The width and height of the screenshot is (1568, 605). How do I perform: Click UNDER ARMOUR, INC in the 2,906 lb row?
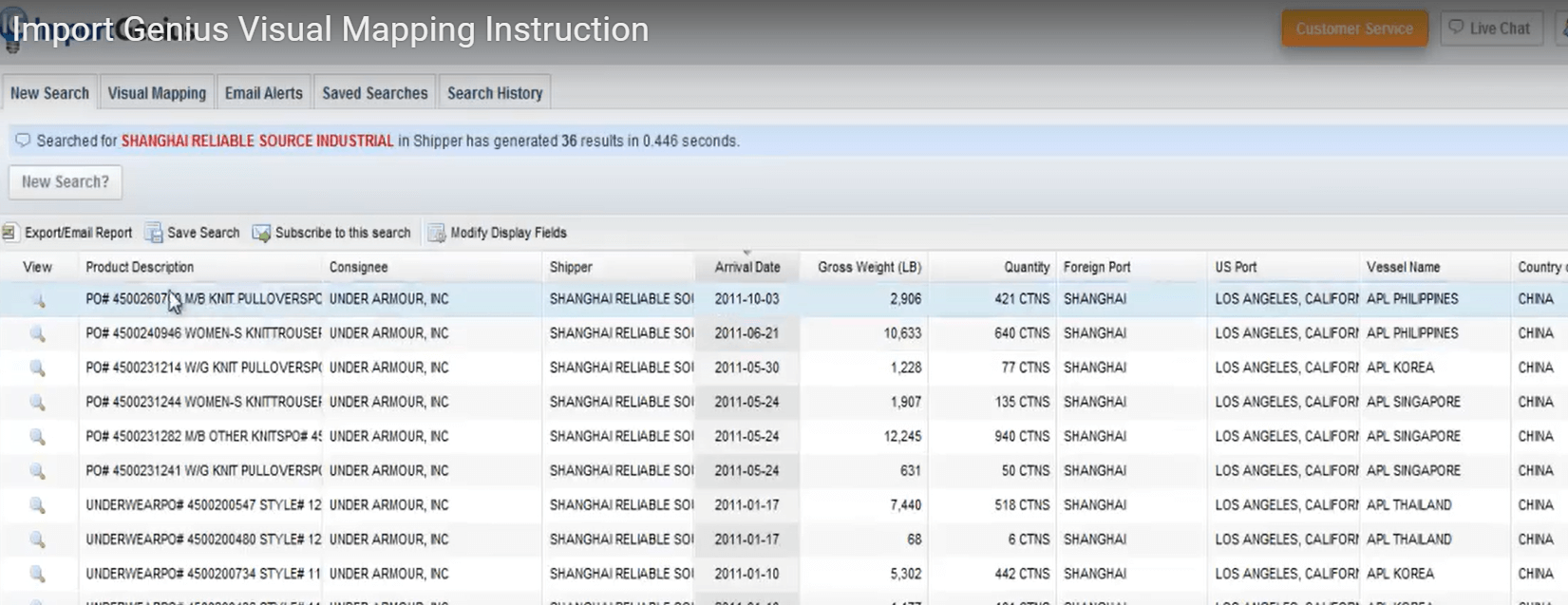[388, 299]
